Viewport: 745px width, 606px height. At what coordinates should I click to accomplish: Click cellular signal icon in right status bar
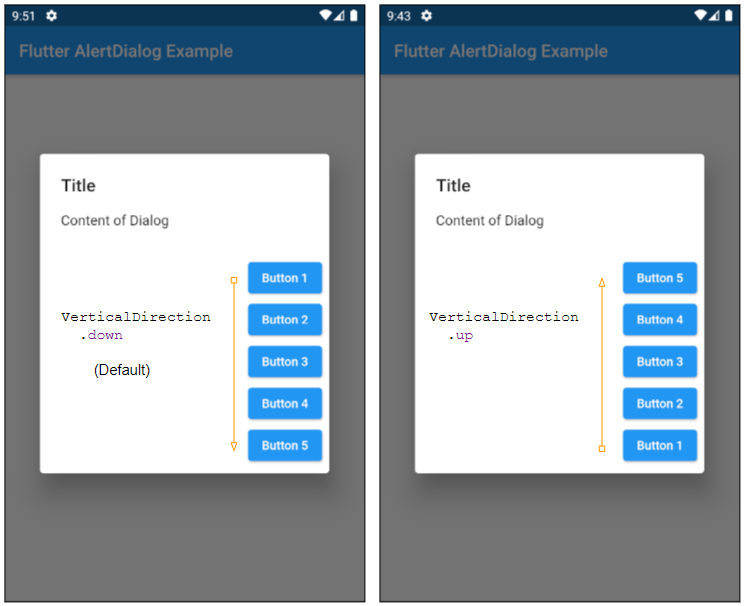pyautogui.click(x=714, y=16)
